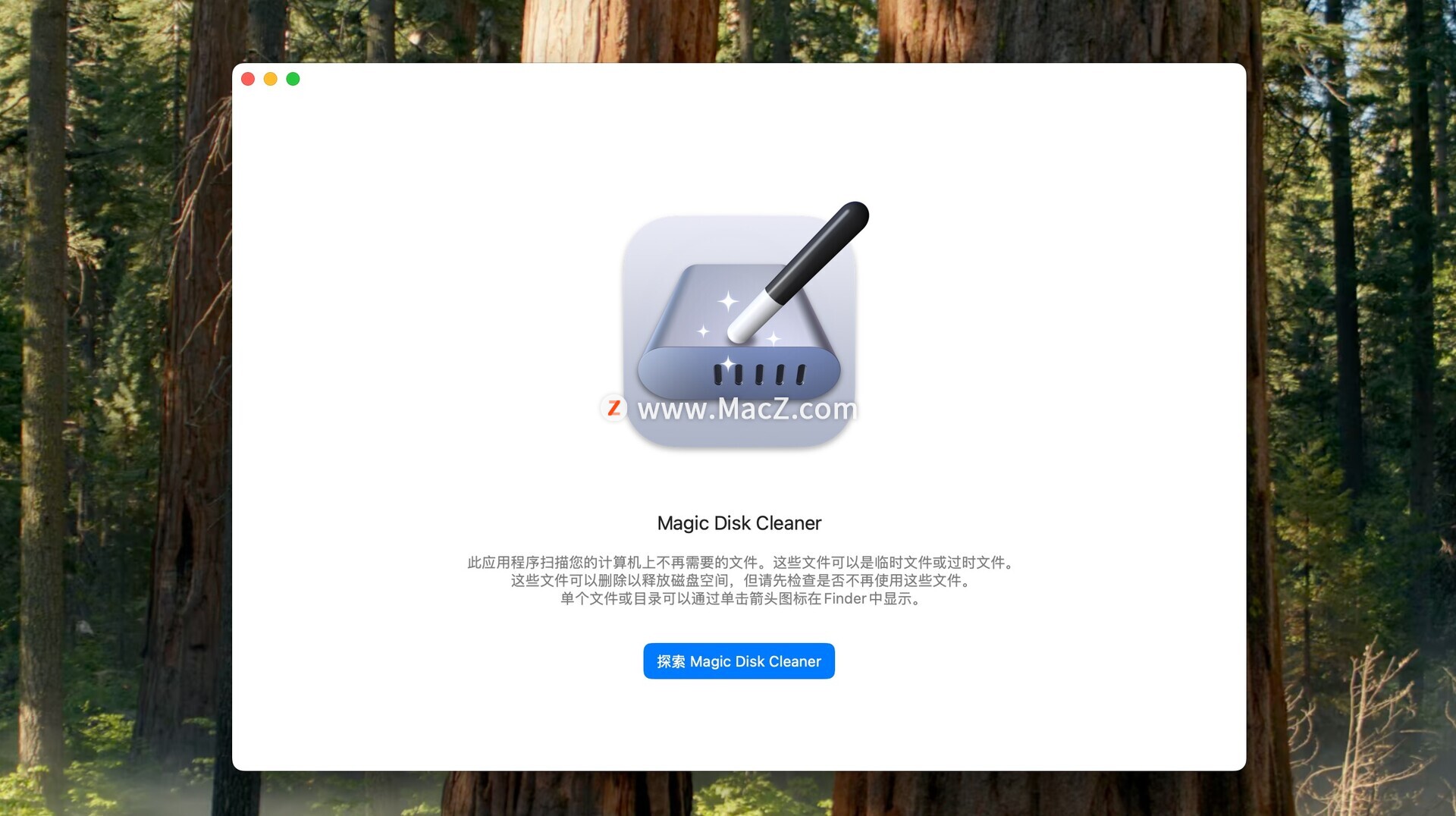Select the Magic Disk Cleaner title text

pos(739,523)
